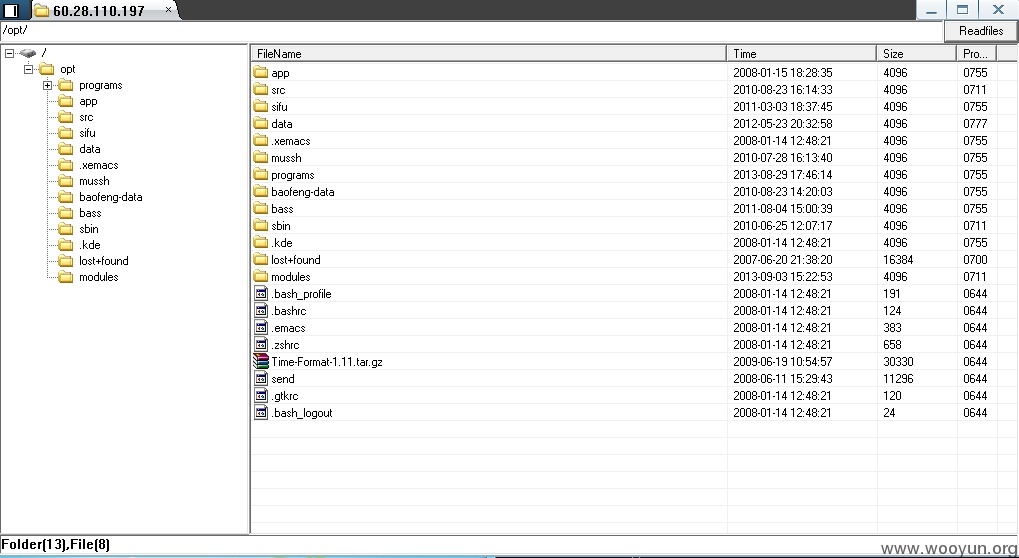Click the size value 30330
The width and height of the screenshot is (1019, 558).
point(898,362)
